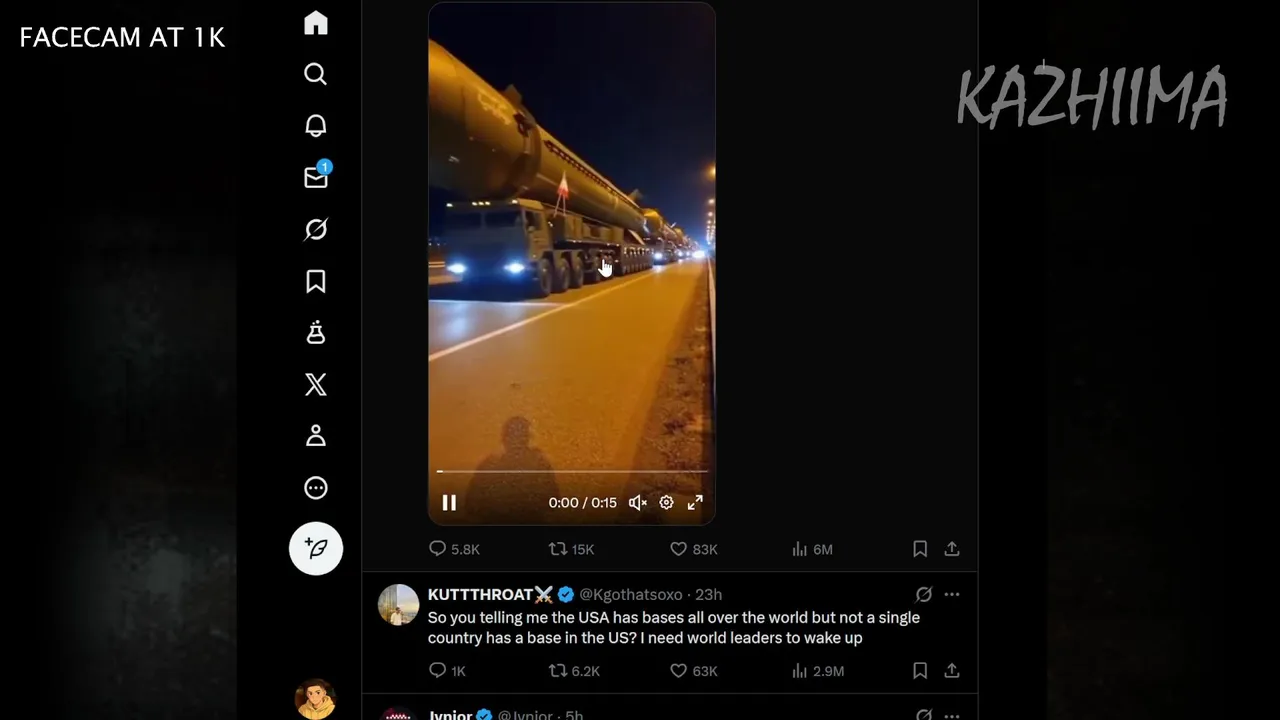The image size is (1280, 720).
Task: Open the KUTTTHROAT post's three-dot menu
Action: (952, 595)
